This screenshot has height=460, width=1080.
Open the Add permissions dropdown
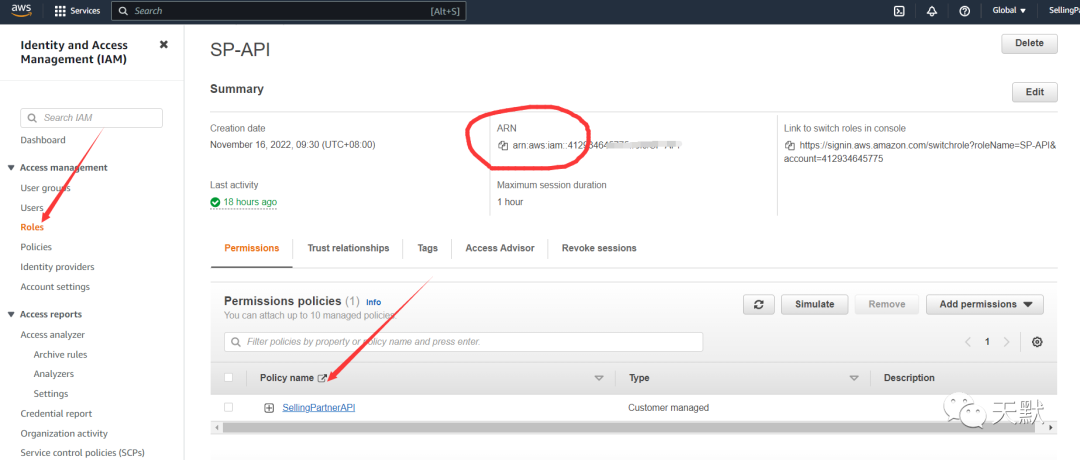point(985,304)
